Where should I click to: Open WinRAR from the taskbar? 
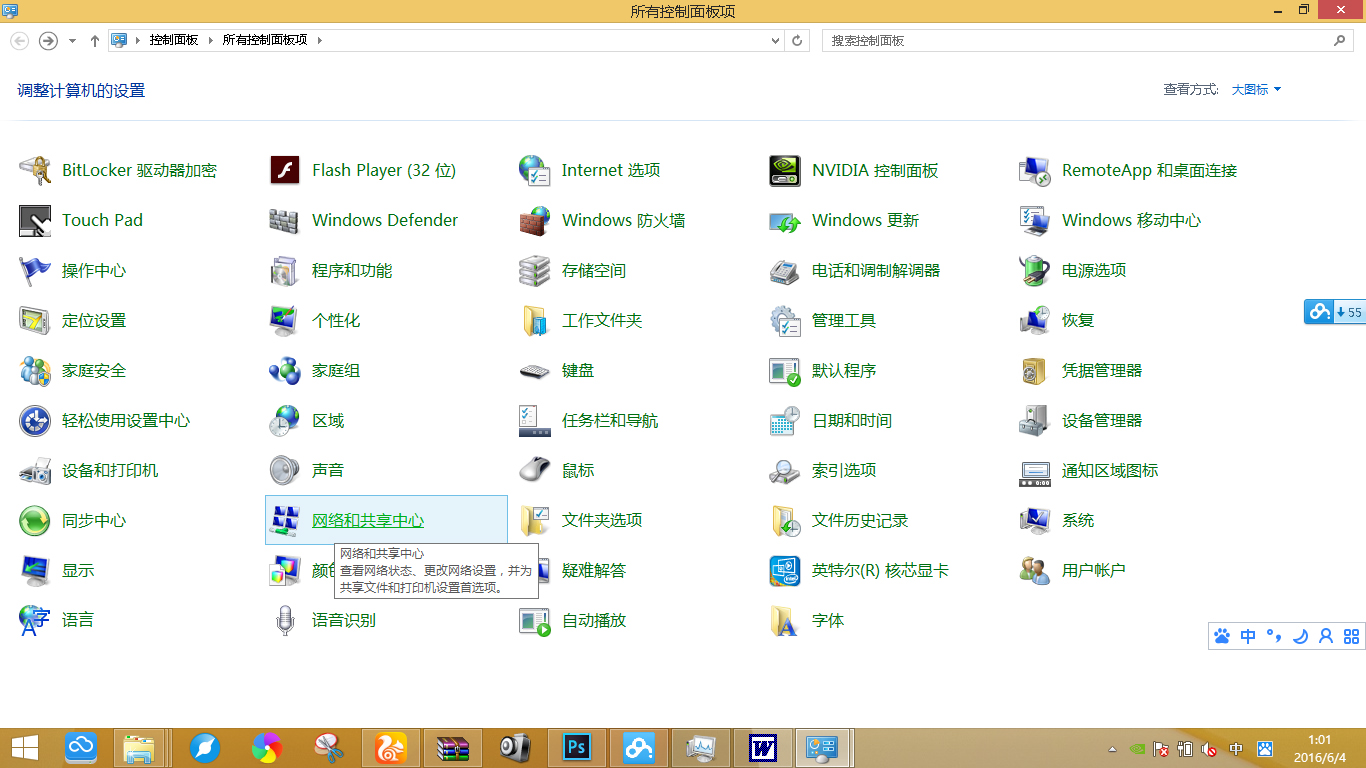coord(453,747)
